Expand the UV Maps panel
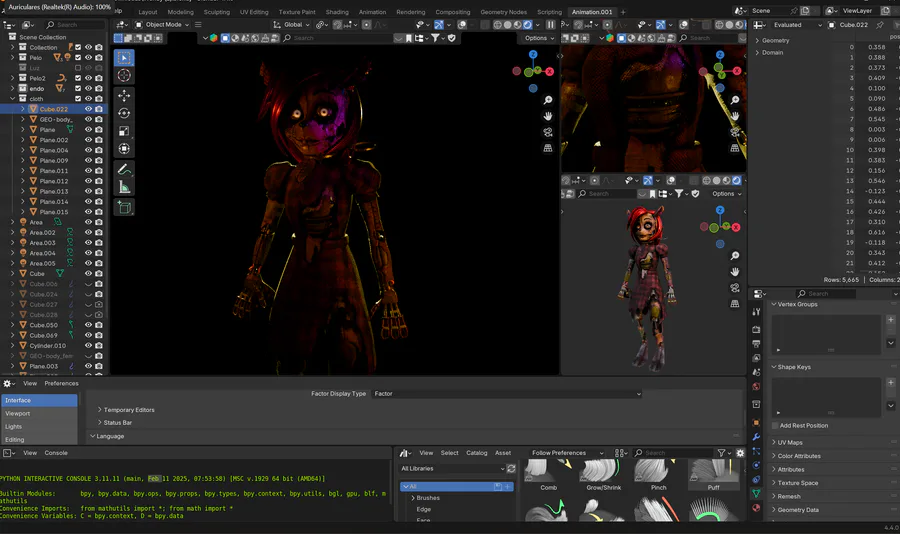The height and width of the screenshot is (534, 900). coord(790,443)
